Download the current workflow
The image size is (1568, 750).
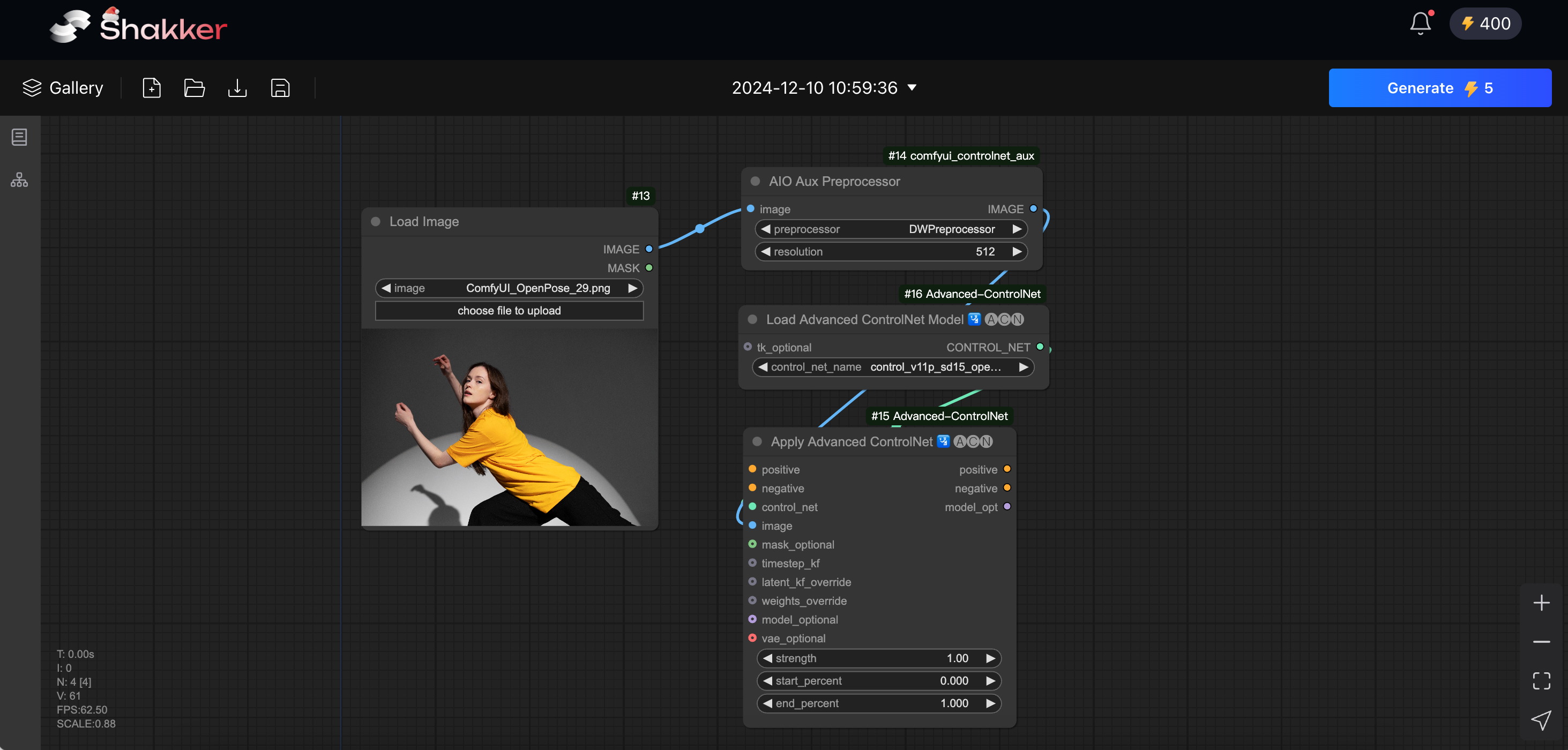pyautogui.click(x=237, y=88)
